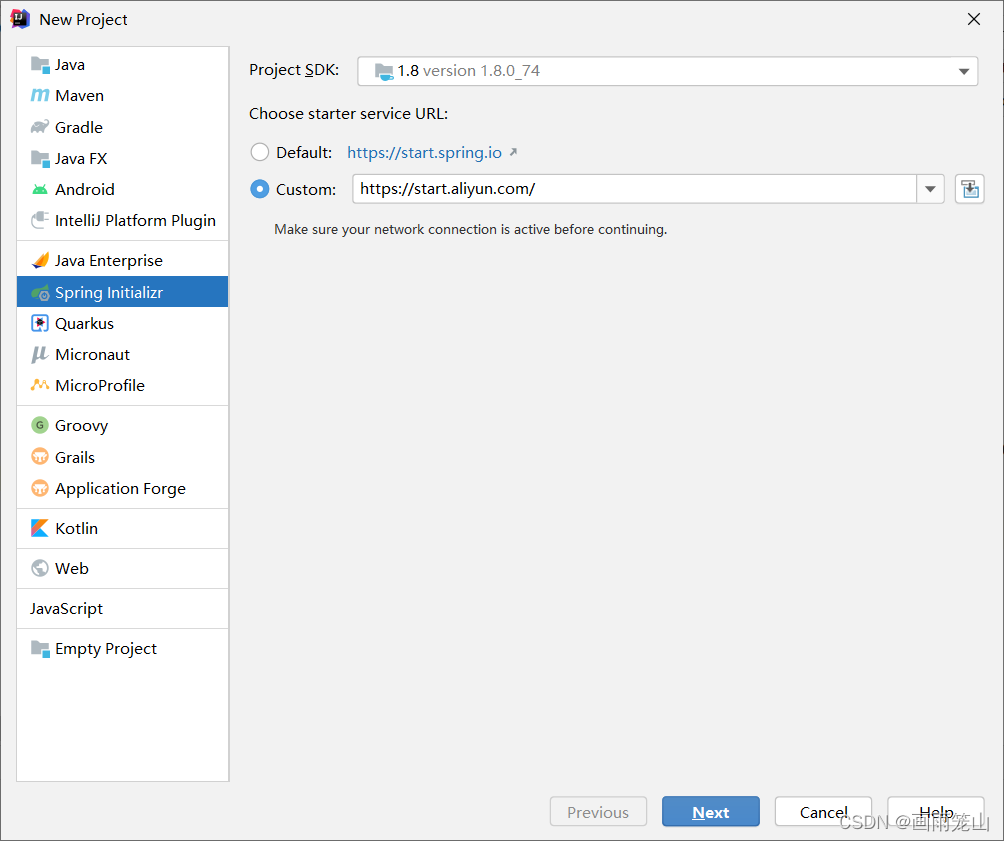Click the save-URL icon beside the custom URL field
Viewport: 1004px width, 841px height.
969,189
